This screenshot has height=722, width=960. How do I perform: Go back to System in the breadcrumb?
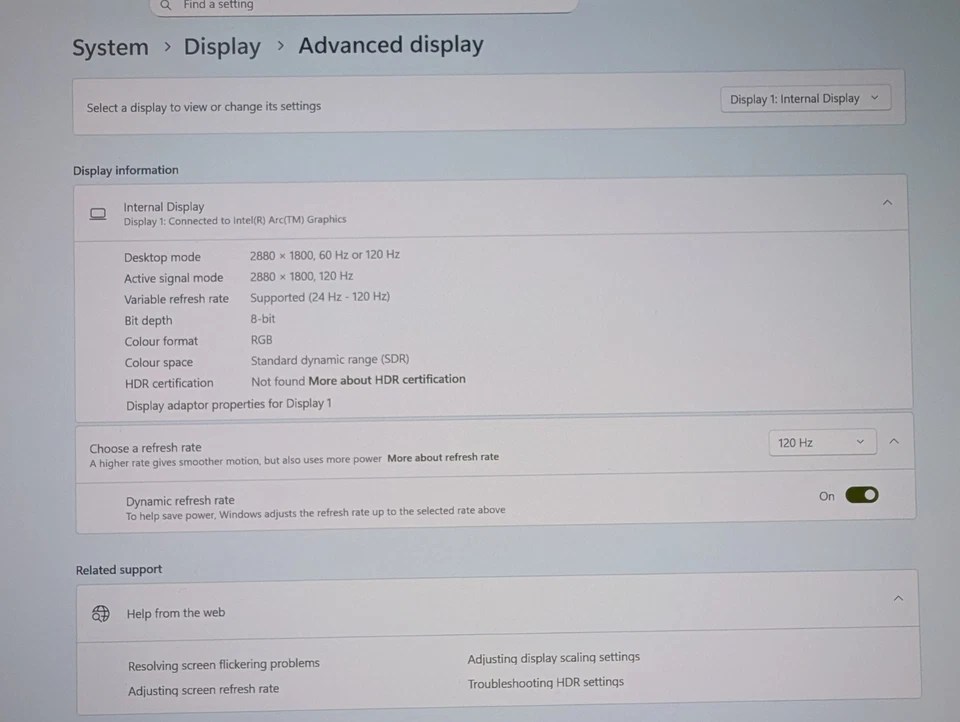tap(110, 47)
